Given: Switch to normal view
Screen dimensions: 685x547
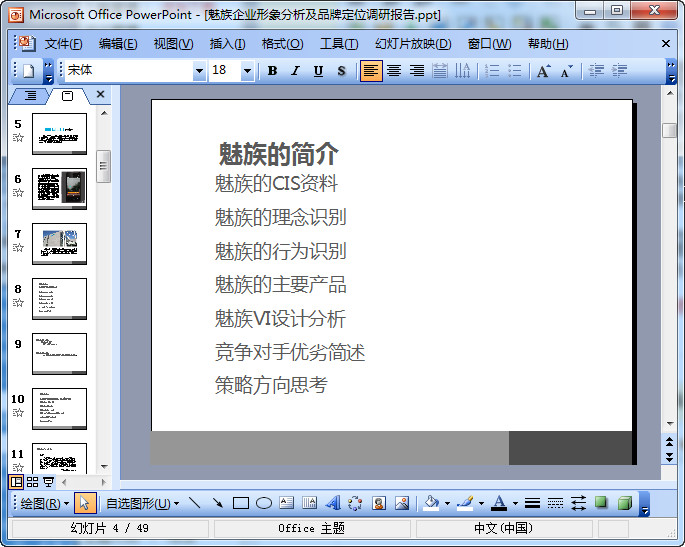Looking at the screenshot, I should pyautogui.click(x=17, y=482).
